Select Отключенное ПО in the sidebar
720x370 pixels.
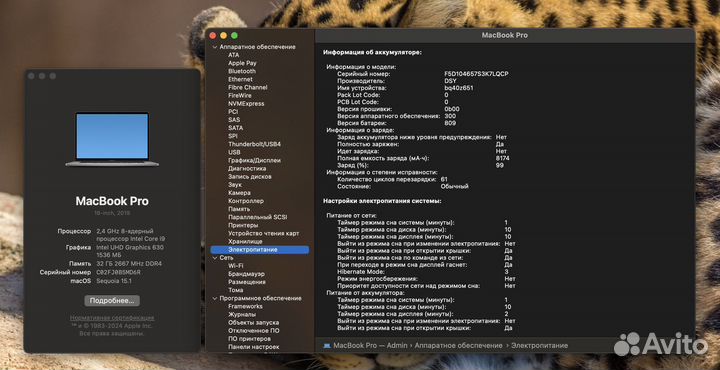pyautogui.click(x=254, y=331)
